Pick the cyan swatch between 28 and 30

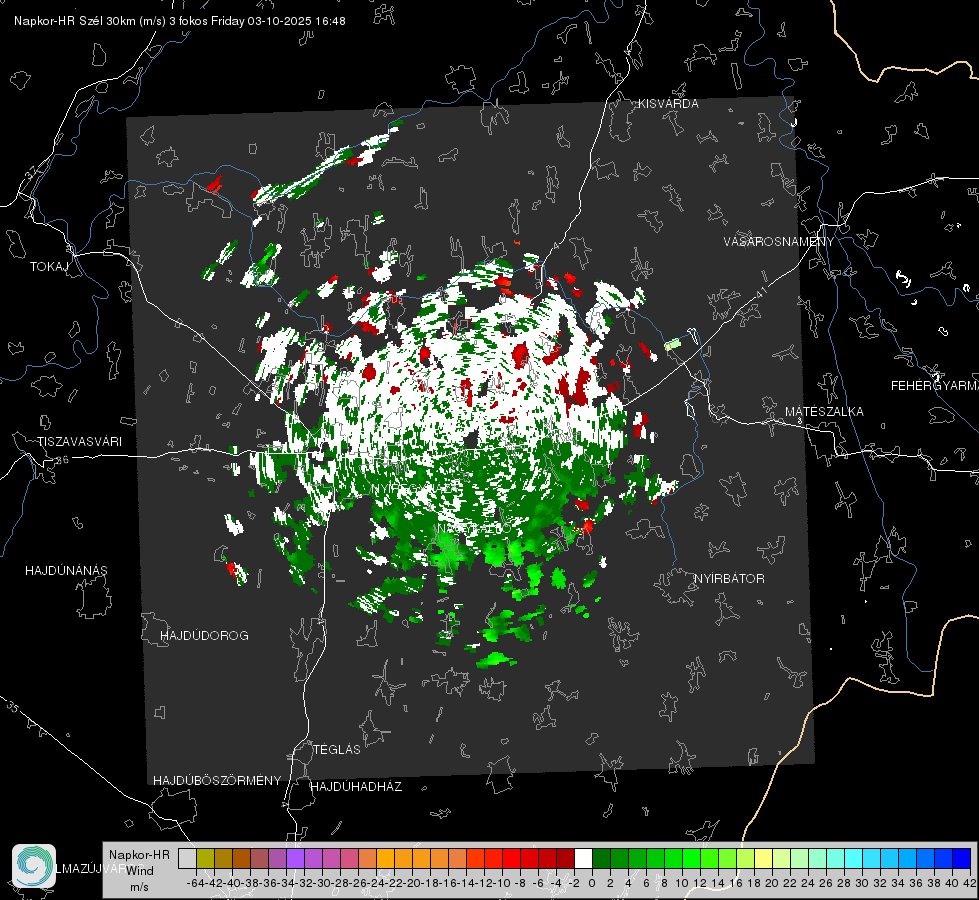pyautogui.click(x=854, y=859)
